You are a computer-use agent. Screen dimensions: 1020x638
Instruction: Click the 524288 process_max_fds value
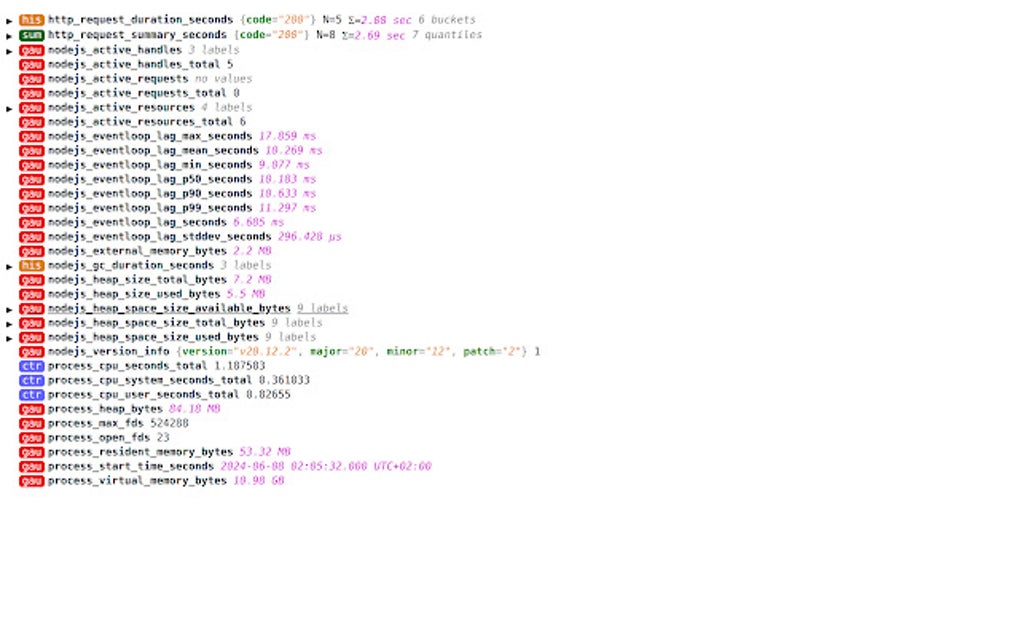point(169,423)
